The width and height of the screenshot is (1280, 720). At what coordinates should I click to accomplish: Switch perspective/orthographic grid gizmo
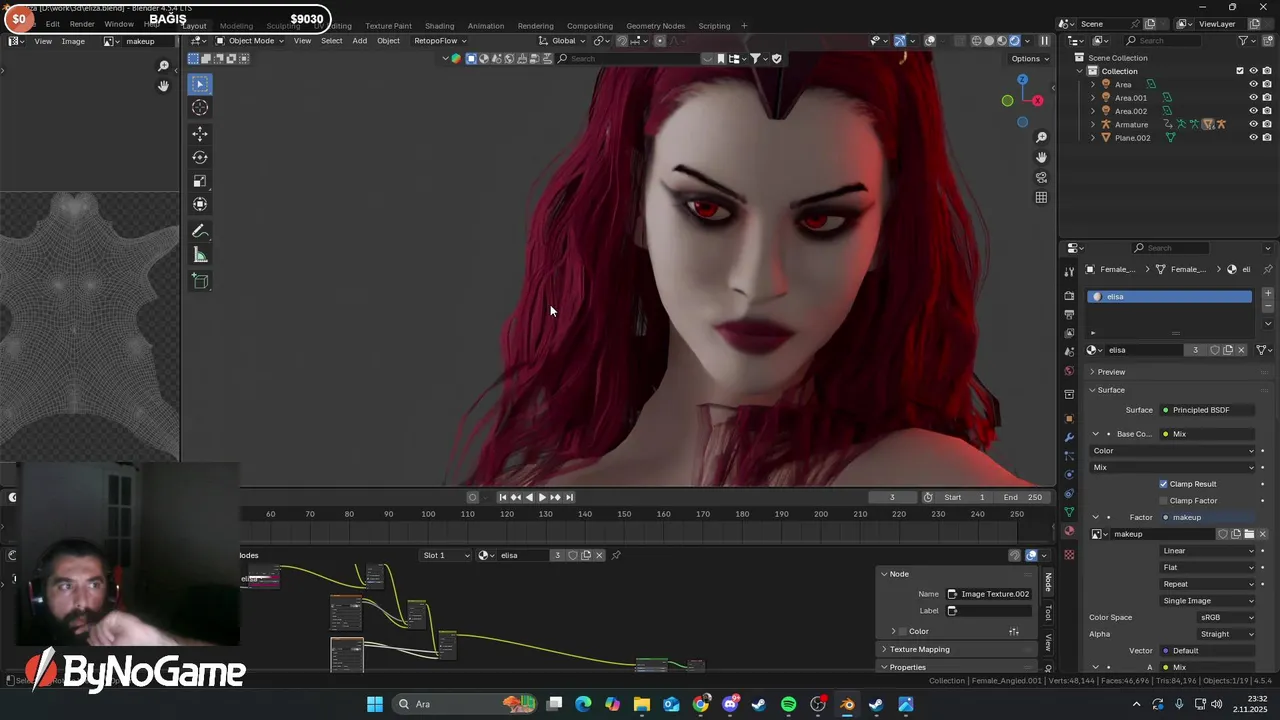(x=1041, y=197)
